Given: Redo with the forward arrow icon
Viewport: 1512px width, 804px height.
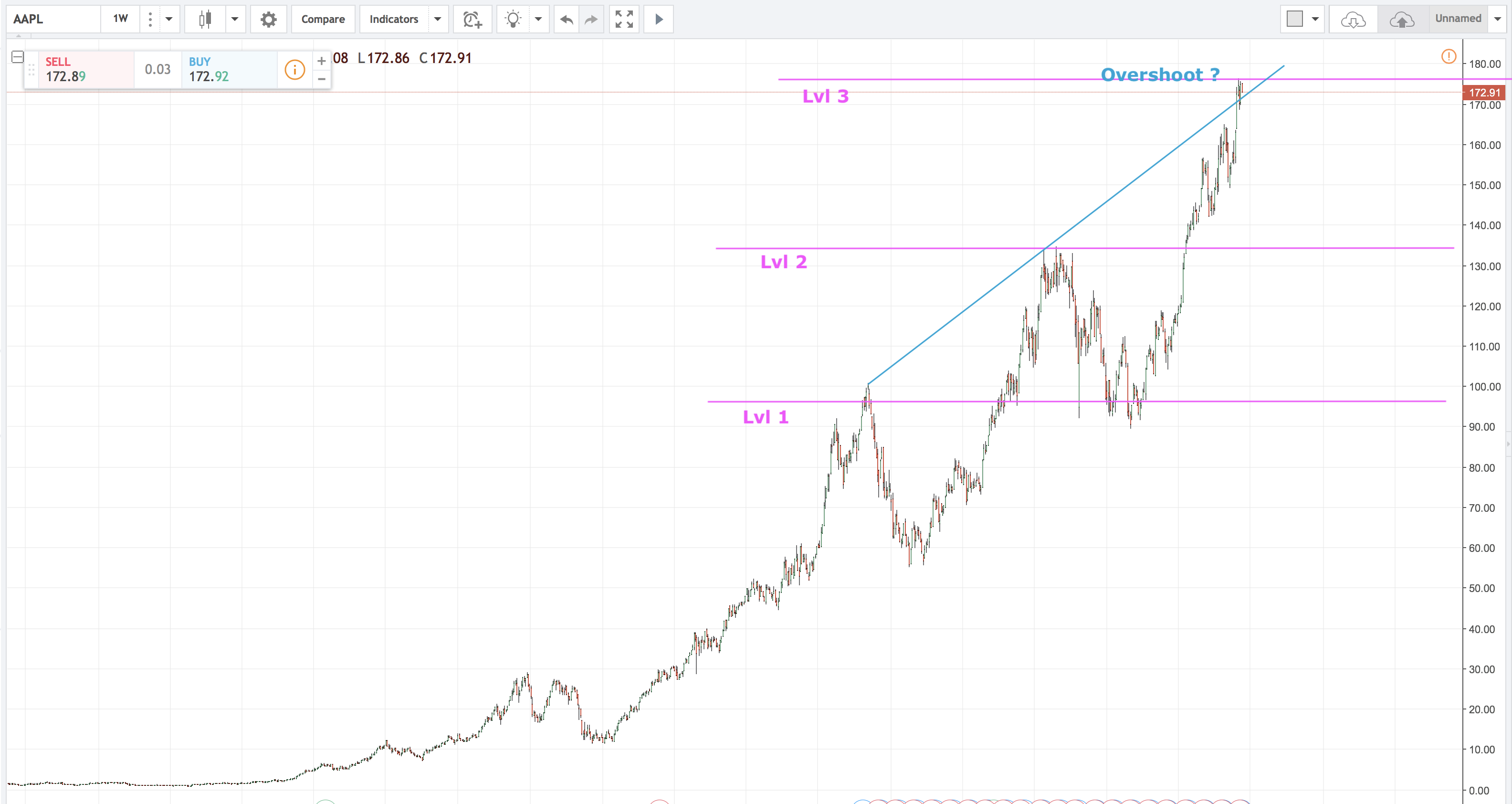Looking at the screenshot, I should coord(591,20).
